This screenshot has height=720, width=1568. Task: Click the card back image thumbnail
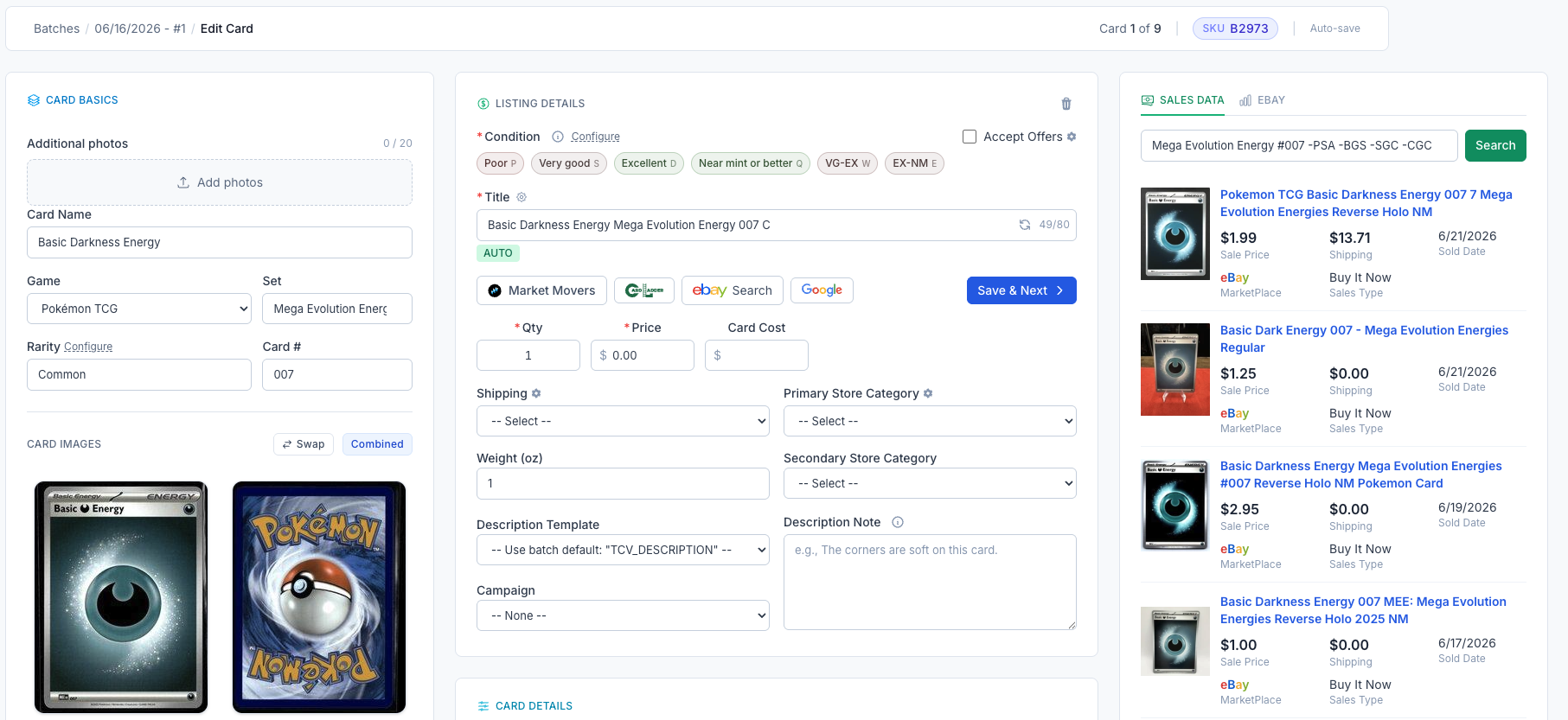(319, 597)
